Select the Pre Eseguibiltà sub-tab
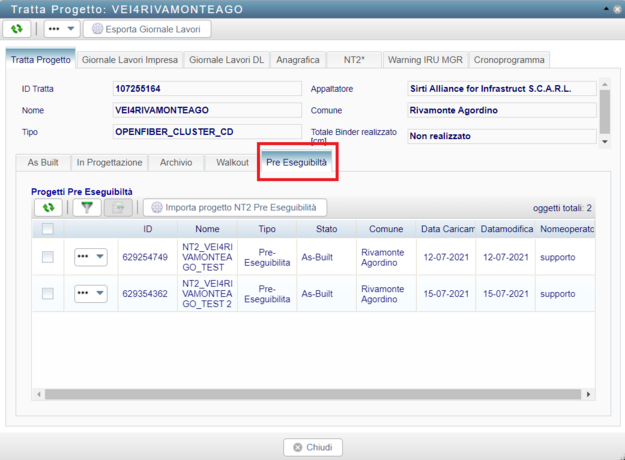The height and width of the screenshot is (460, 625). point(297,162)
